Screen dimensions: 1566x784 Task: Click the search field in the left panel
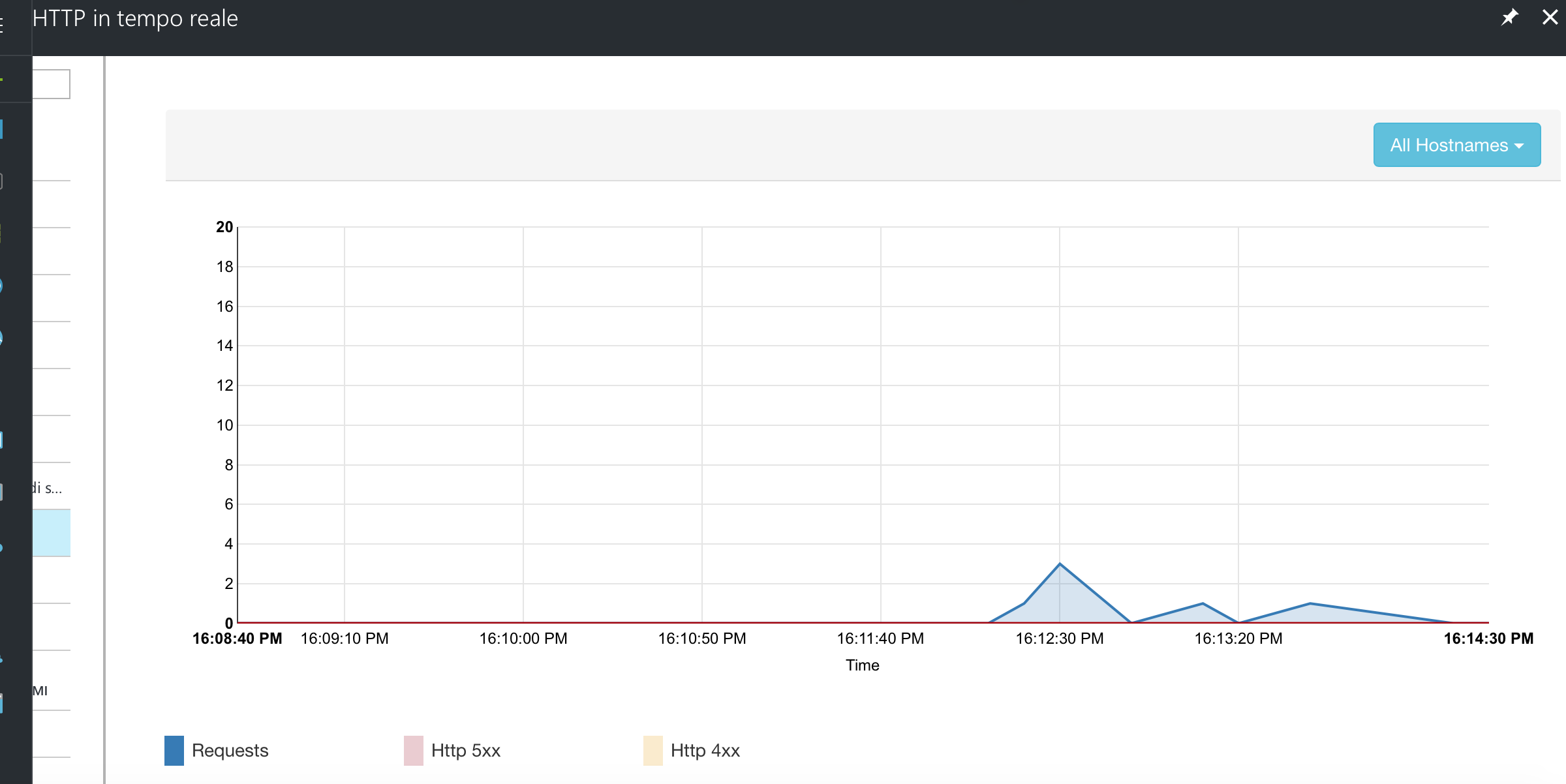tap(51, 84)
